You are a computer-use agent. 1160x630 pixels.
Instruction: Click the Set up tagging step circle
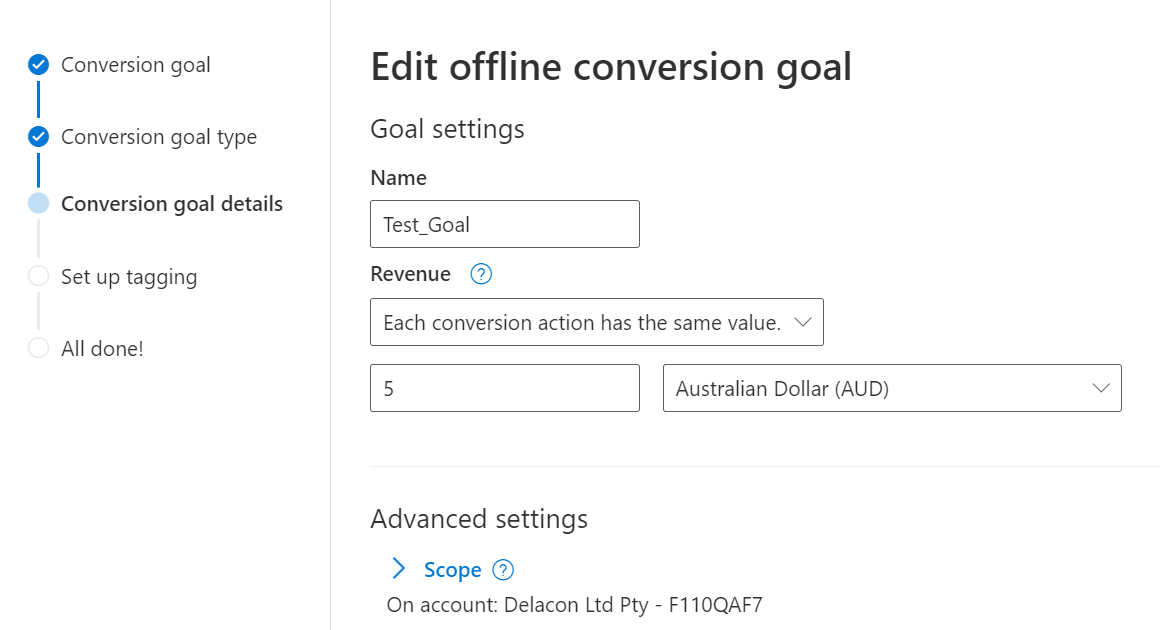pos(38,276)
